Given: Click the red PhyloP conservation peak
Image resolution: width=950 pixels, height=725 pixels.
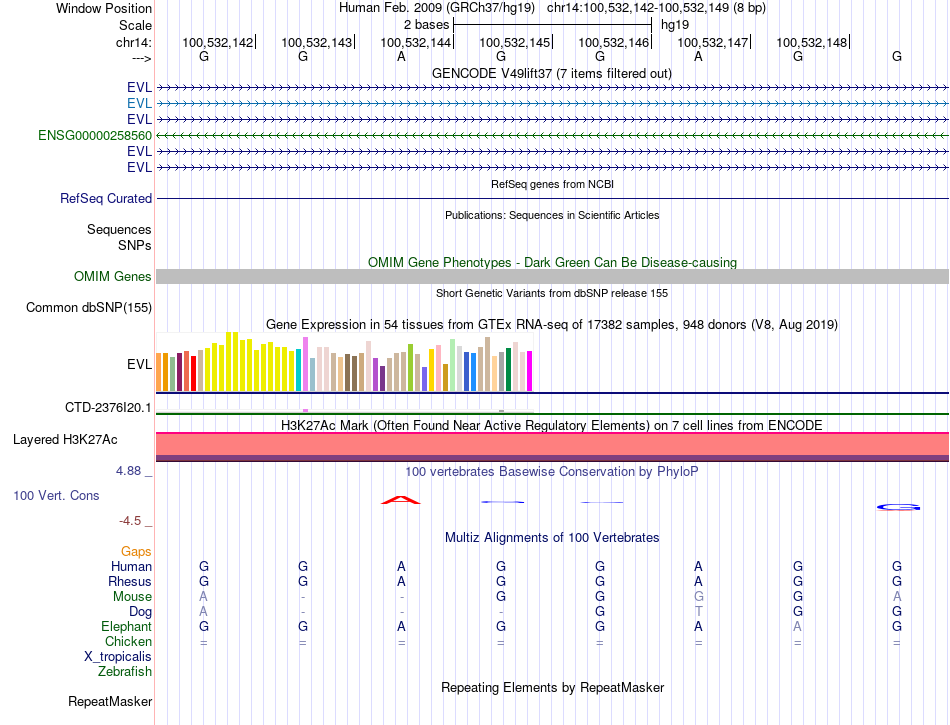Looking at the screenshot, I should (401, 499).
